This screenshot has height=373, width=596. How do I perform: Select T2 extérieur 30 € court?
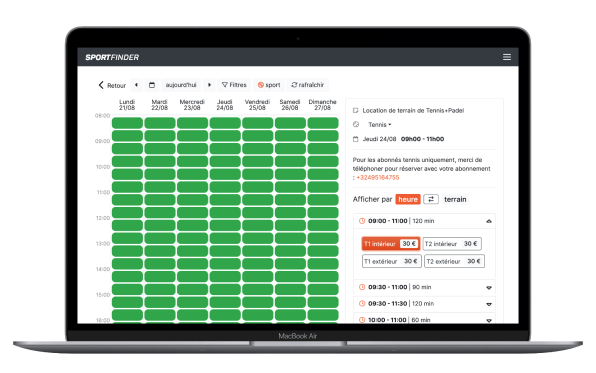[454, 261]
